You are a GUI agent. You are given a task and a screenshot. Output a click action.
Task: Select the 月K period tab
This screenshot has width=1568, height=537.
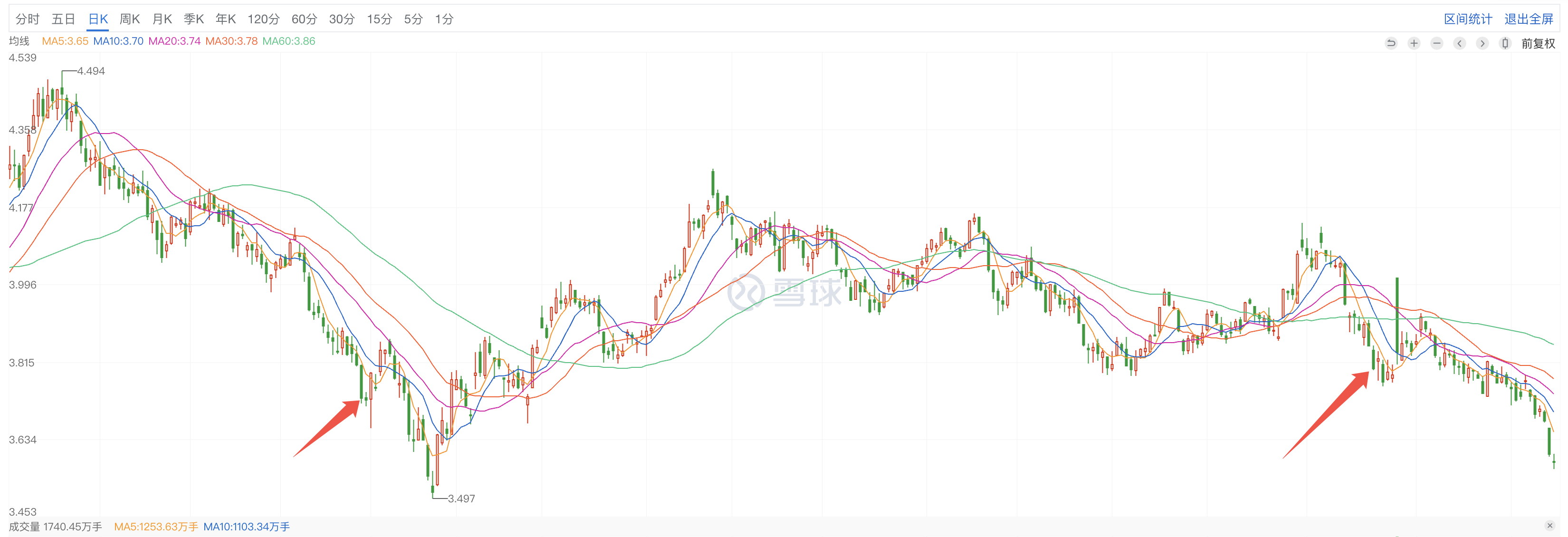tap(162, 19)
